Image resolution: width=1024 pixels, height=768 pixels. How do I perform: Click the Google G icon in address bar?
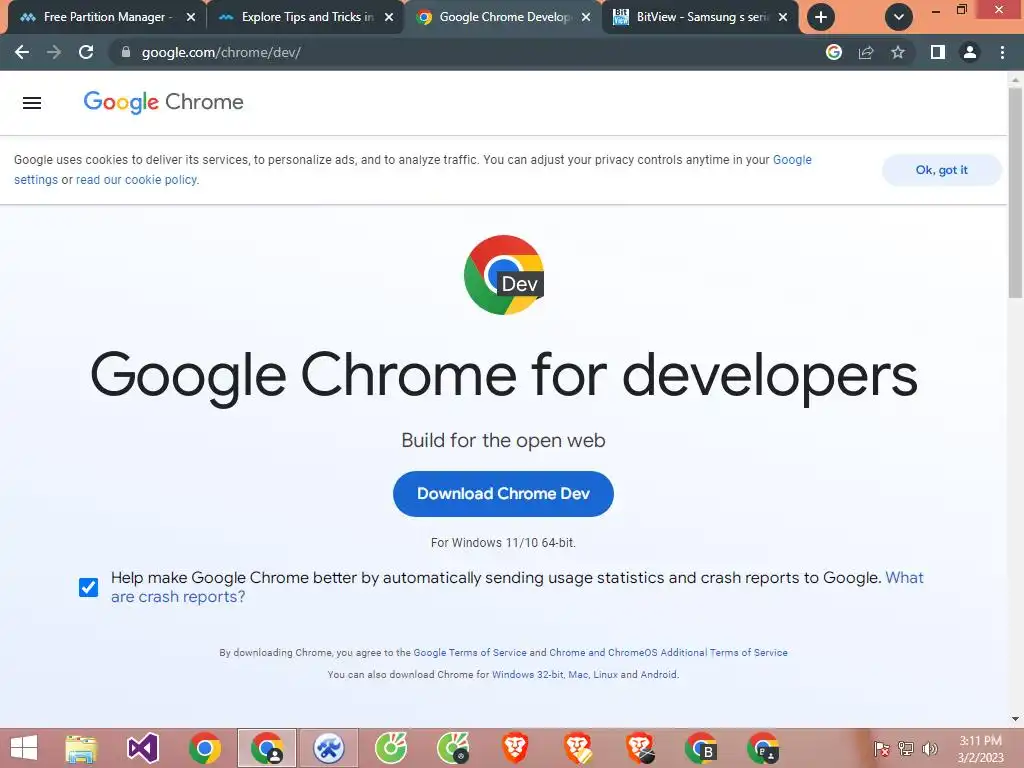tap(834, 52)
